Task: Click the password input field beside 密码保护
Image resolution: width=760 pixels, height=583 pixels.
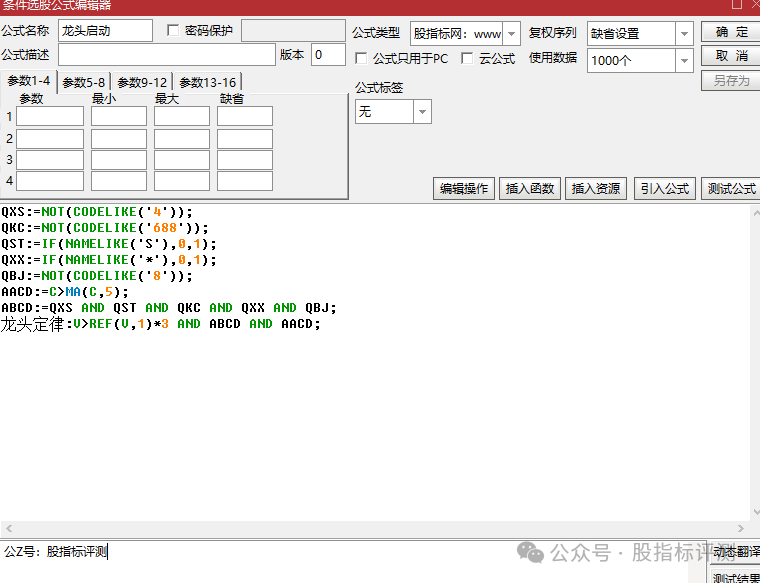Action: [x=293, y=31]
